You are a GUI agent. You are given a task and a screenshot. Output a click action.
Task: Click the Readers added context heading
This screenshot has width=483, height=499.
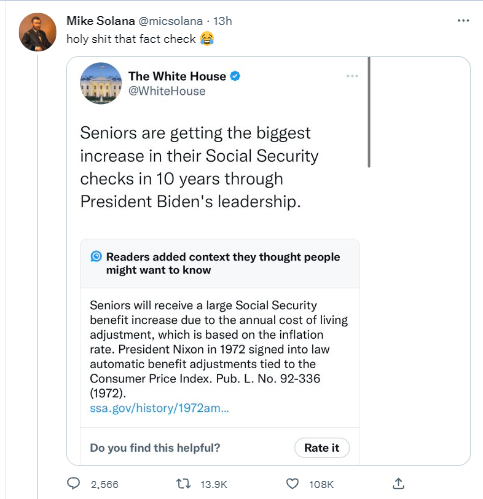pyautogui.click(x=223, y=263)
